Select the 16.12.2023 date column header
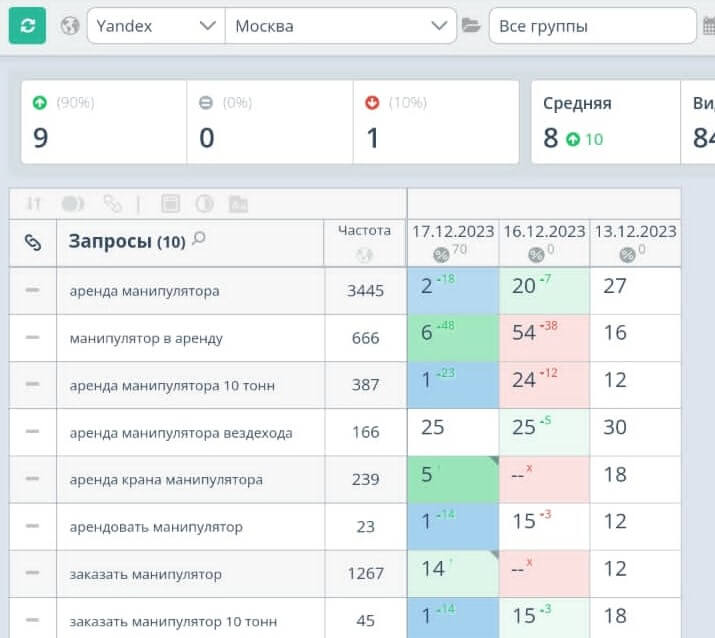The image size is (715, 638). point(544,231)
